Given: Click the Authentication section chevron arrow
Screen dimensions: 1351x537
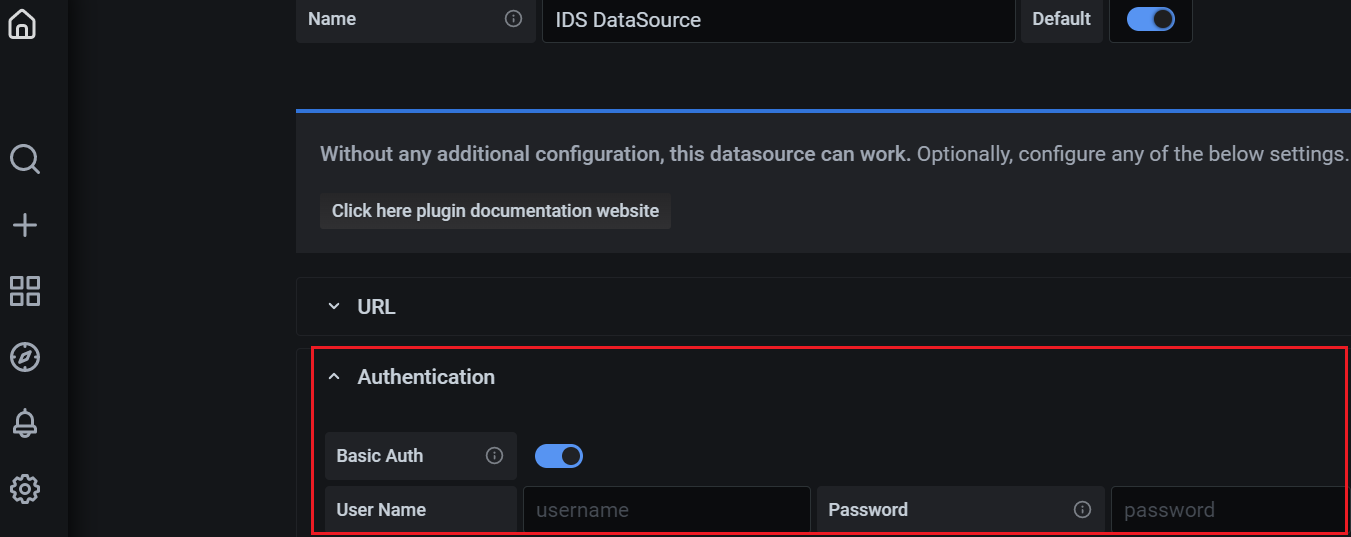Looking at the screenshot, I should click(334, 377).
